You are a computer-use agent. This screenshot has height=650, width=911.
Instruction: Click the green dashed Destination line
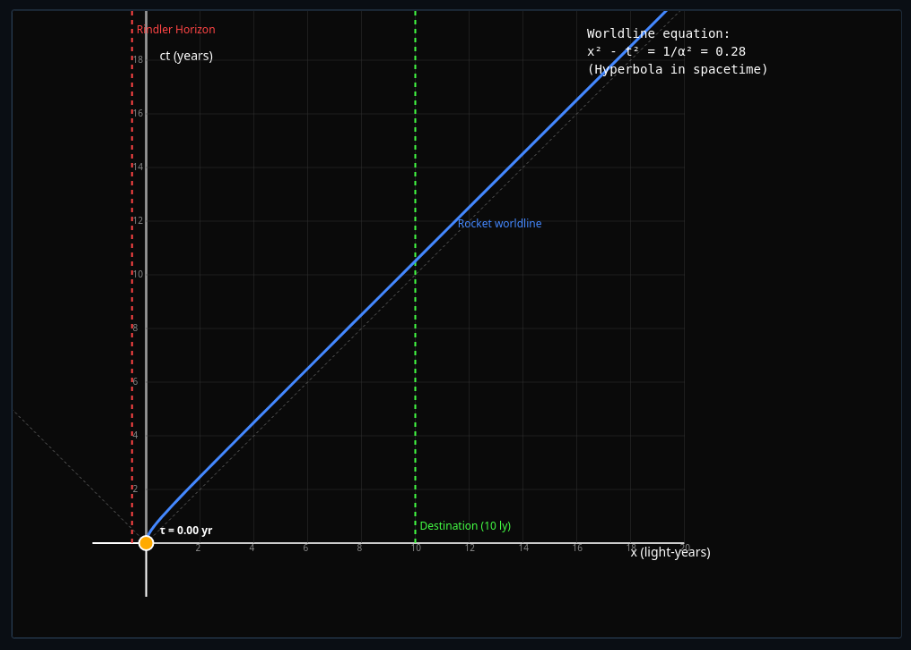coord(415,400)
